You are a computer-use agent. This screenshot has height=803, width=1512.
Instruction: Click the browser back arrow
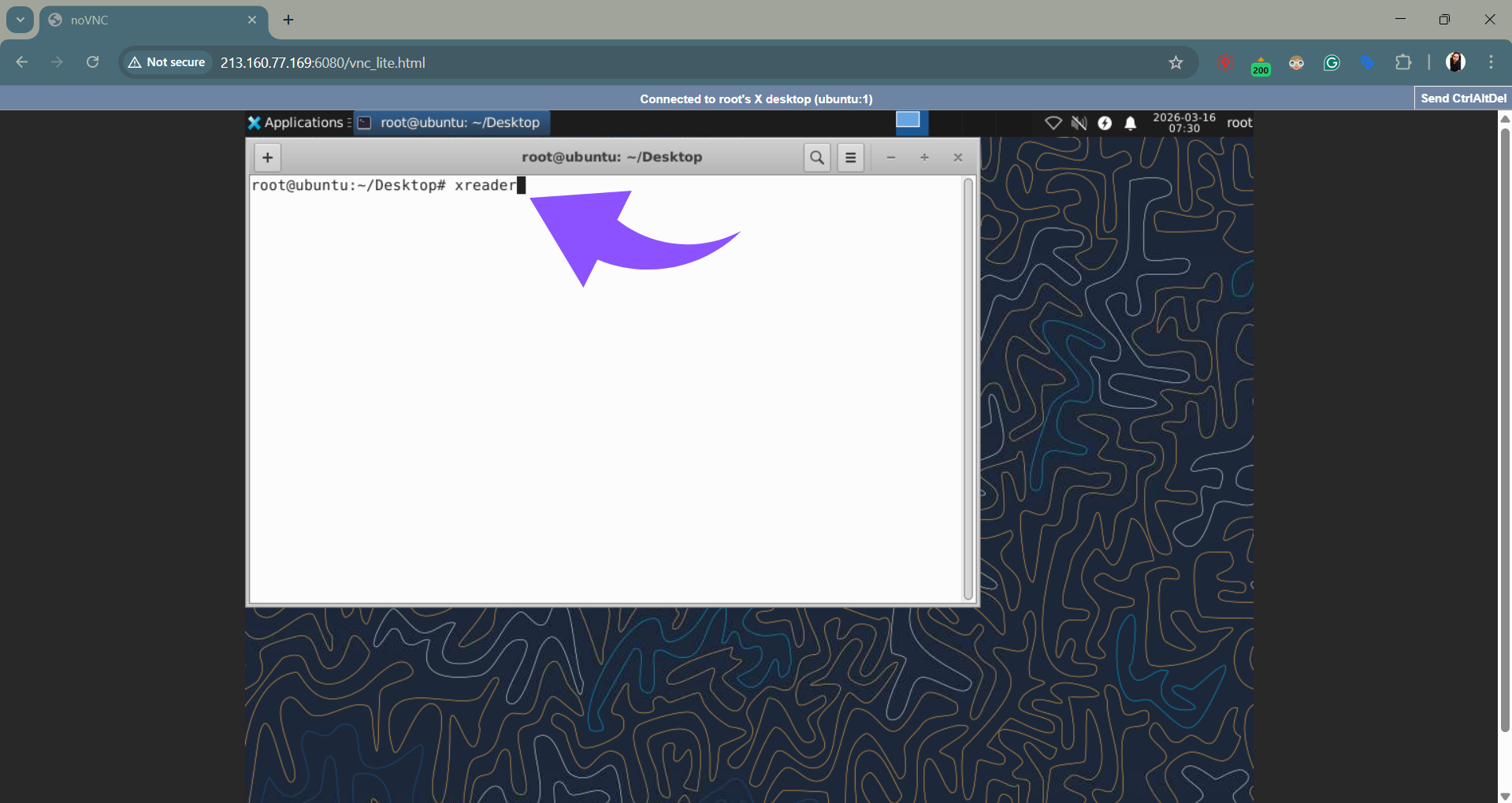pos(21,62)
